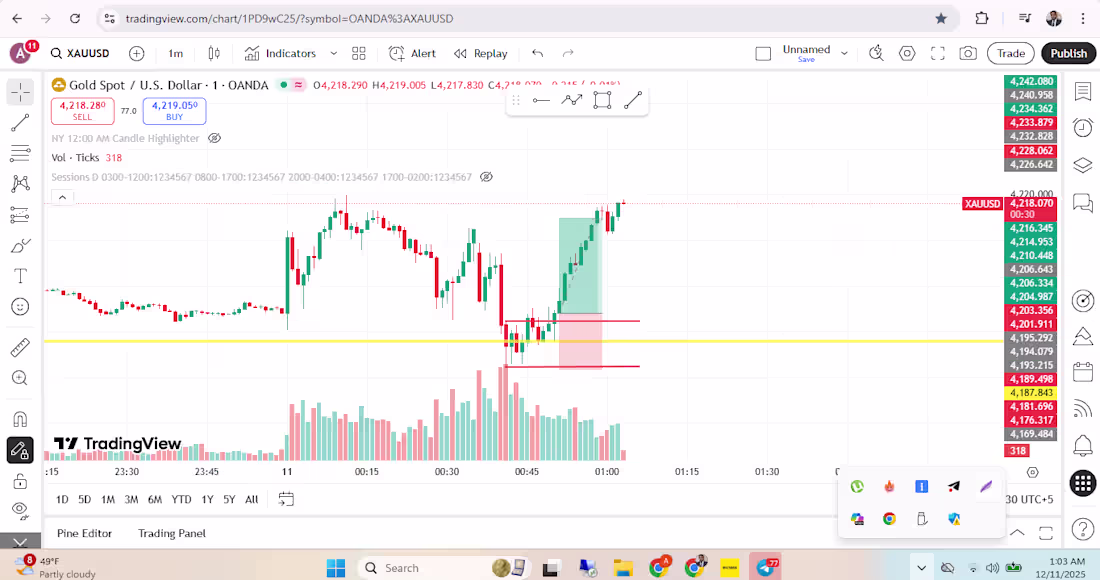1100x580 pixels.
Task: Open chart settings via the gear icon
Action: (x=907, y=53)
